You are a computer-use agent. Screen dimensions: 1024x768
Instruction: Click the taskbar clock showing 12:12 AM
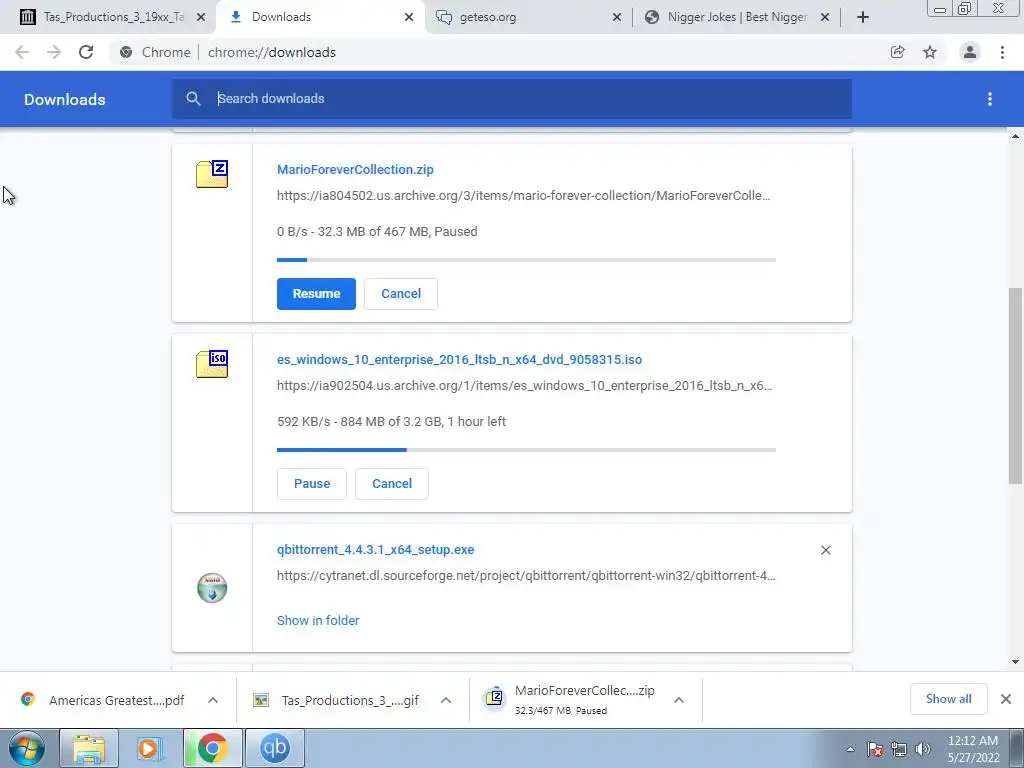(x=973, y=749)
